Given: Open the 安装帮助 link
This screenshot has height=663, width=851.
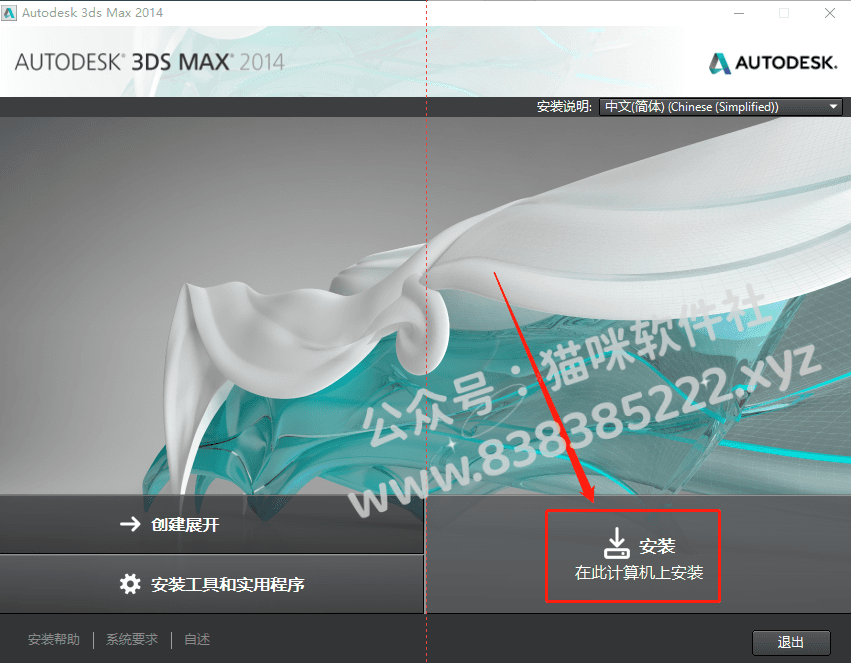Looking at the screenshot, I should [x=54, y=640].
